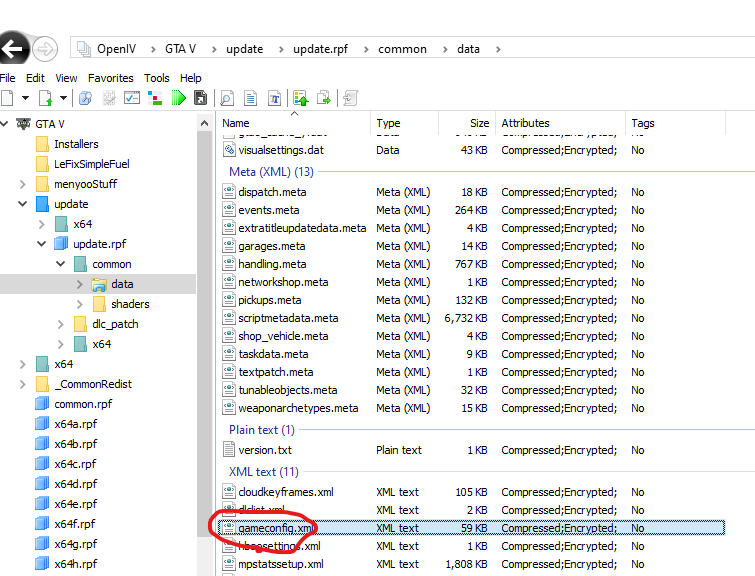This screenshot has width=755, height=576.
Task: Collapse the update folder in tree
Action: 22,204
